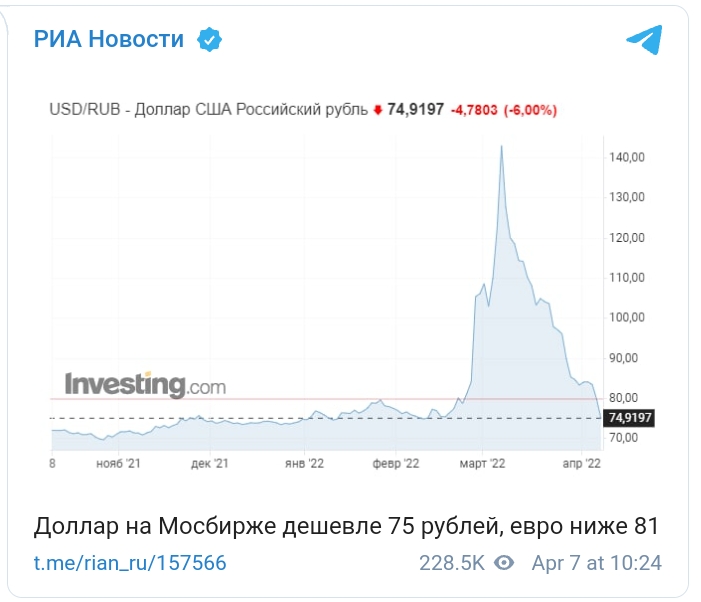Click the нояб '21 axis label
The width and height of the screenshot is (701, 602).
[x=118, y=463]
